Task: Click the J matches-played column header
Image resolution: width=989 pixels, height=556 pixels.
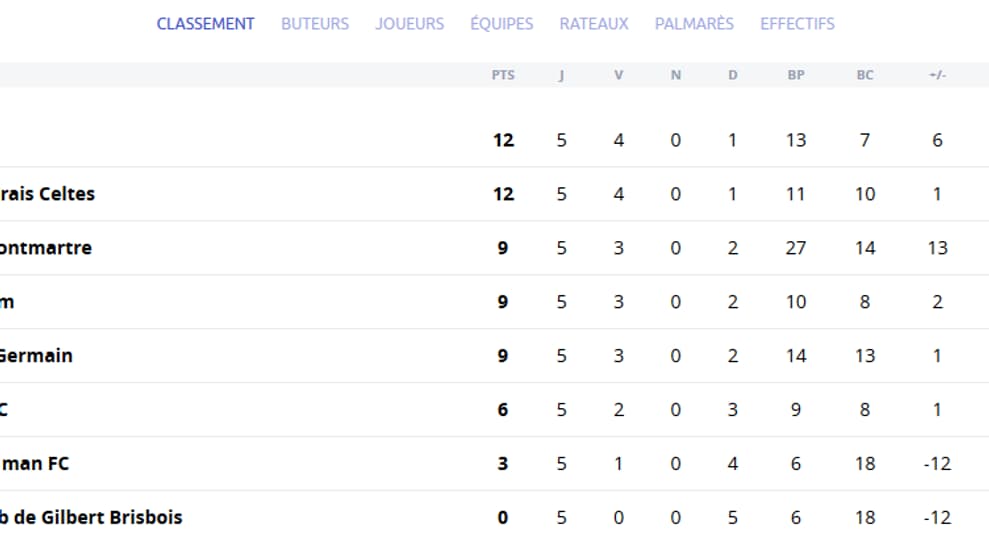Action: click(561, 75)
